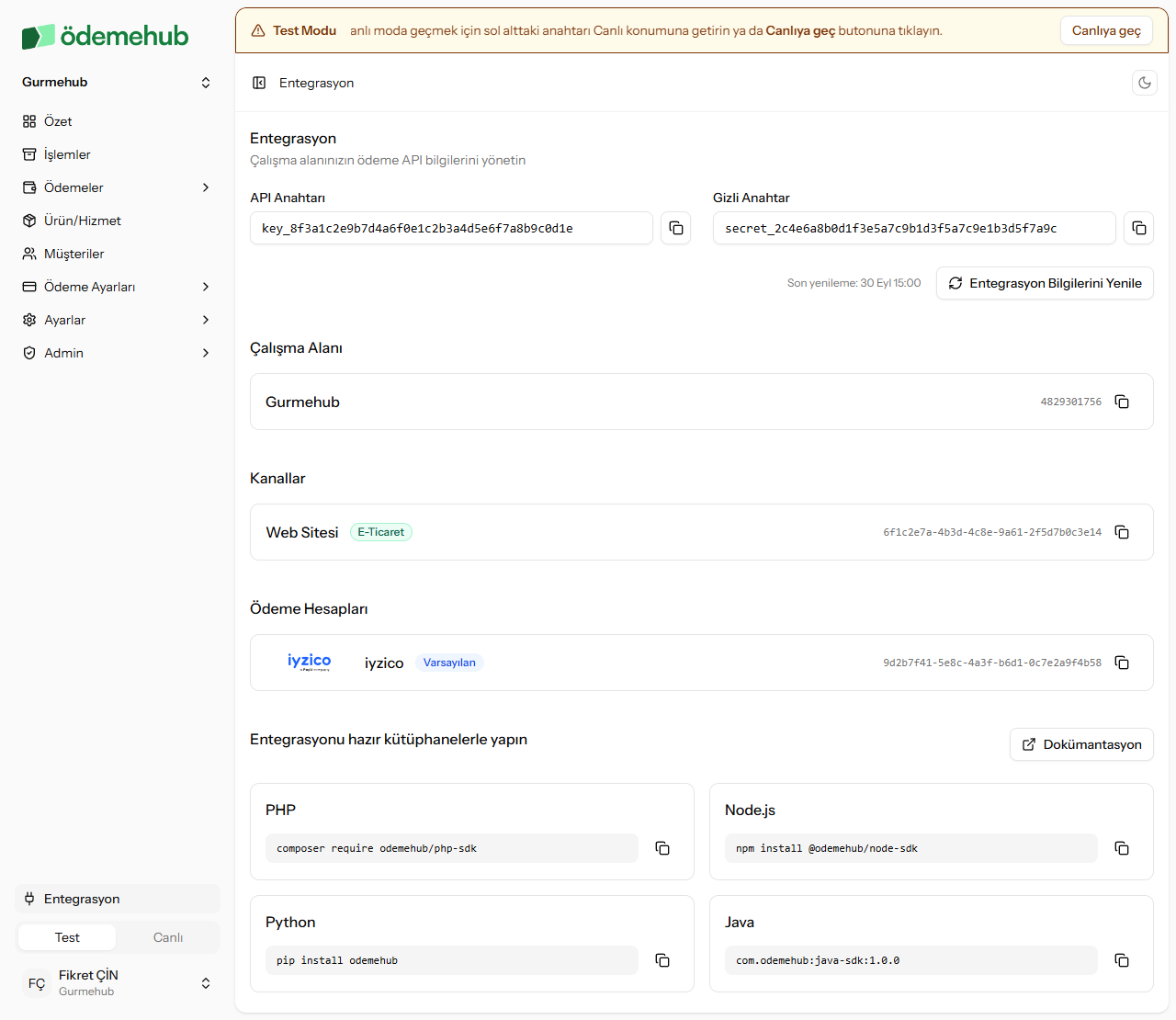The width and height of the screenshot is (1176, 1020).
Task: Copy the PHP composer command
Action: click(x=662, y=848)
